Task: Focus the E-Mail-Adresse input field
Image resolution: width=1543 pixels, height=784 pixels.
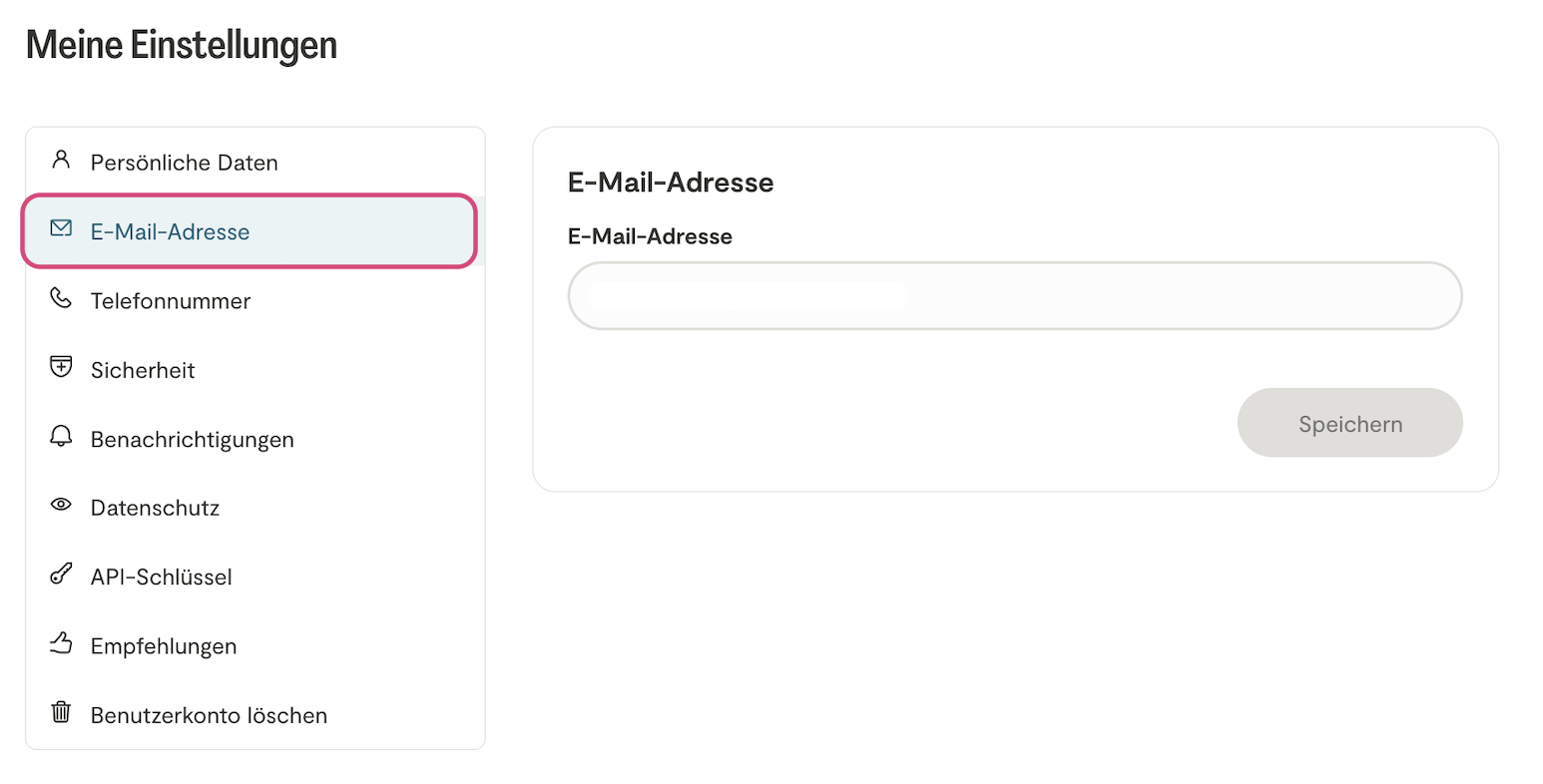Action: 1014,296
